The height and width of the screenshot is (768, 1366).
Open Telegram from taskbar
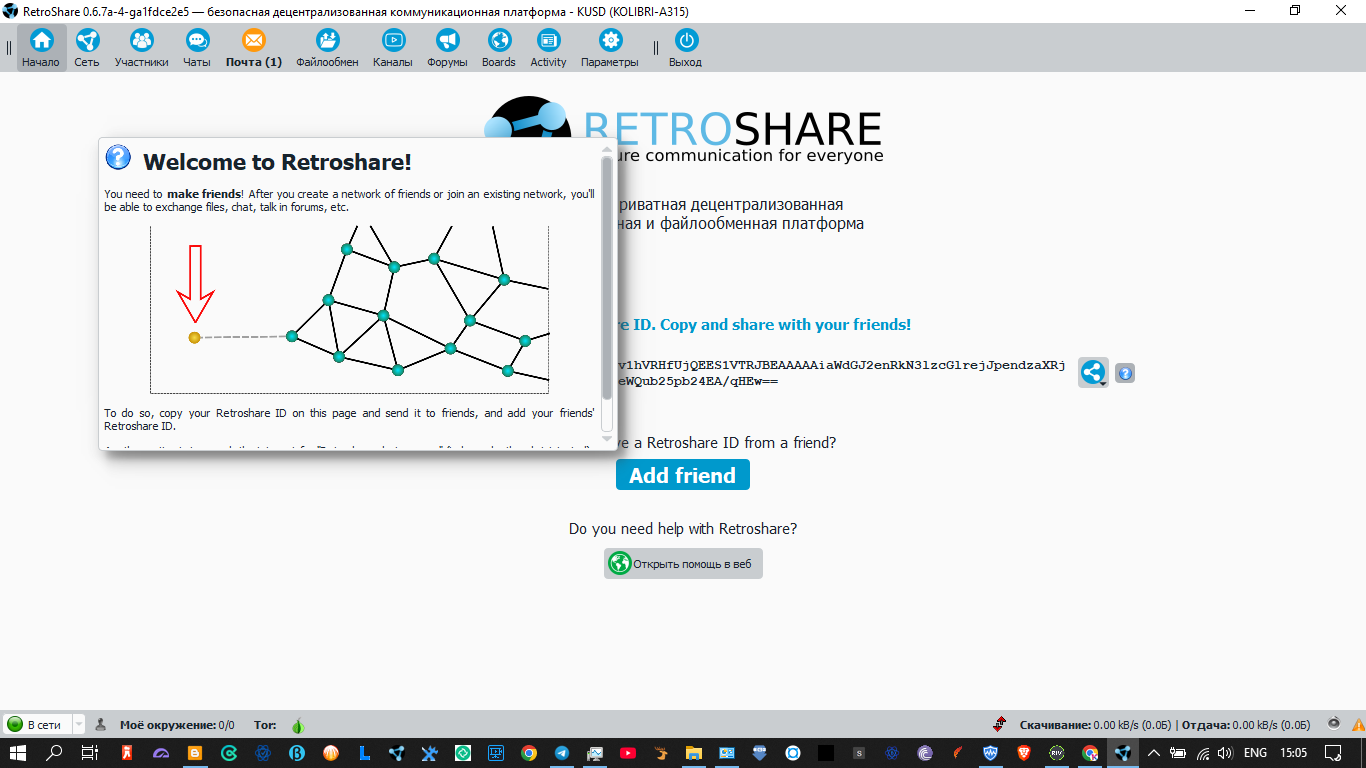[561, 753]
